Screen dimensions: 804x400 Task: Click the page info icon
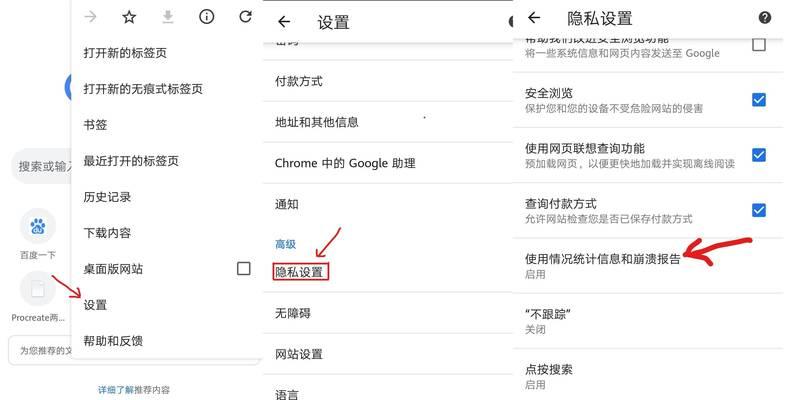click(x=206, y=17)
